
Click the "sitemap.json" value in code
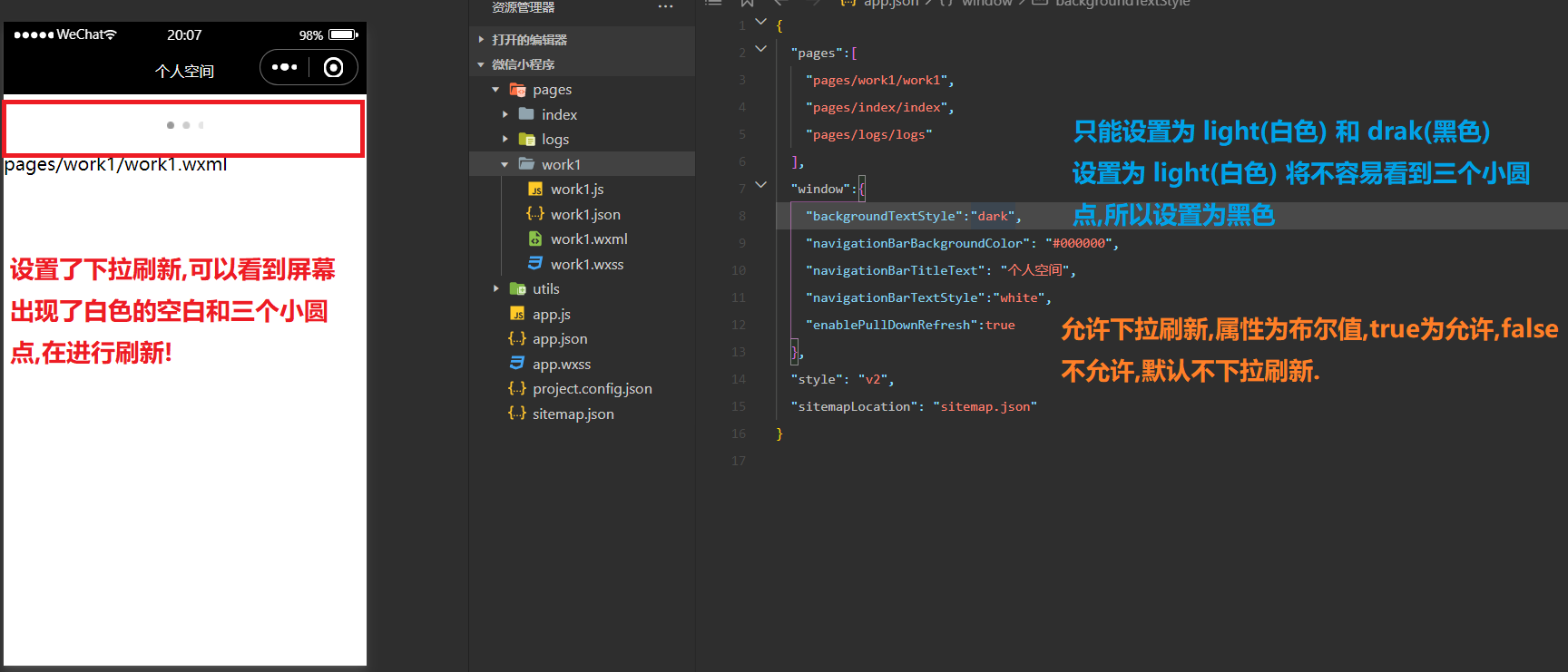985,406
